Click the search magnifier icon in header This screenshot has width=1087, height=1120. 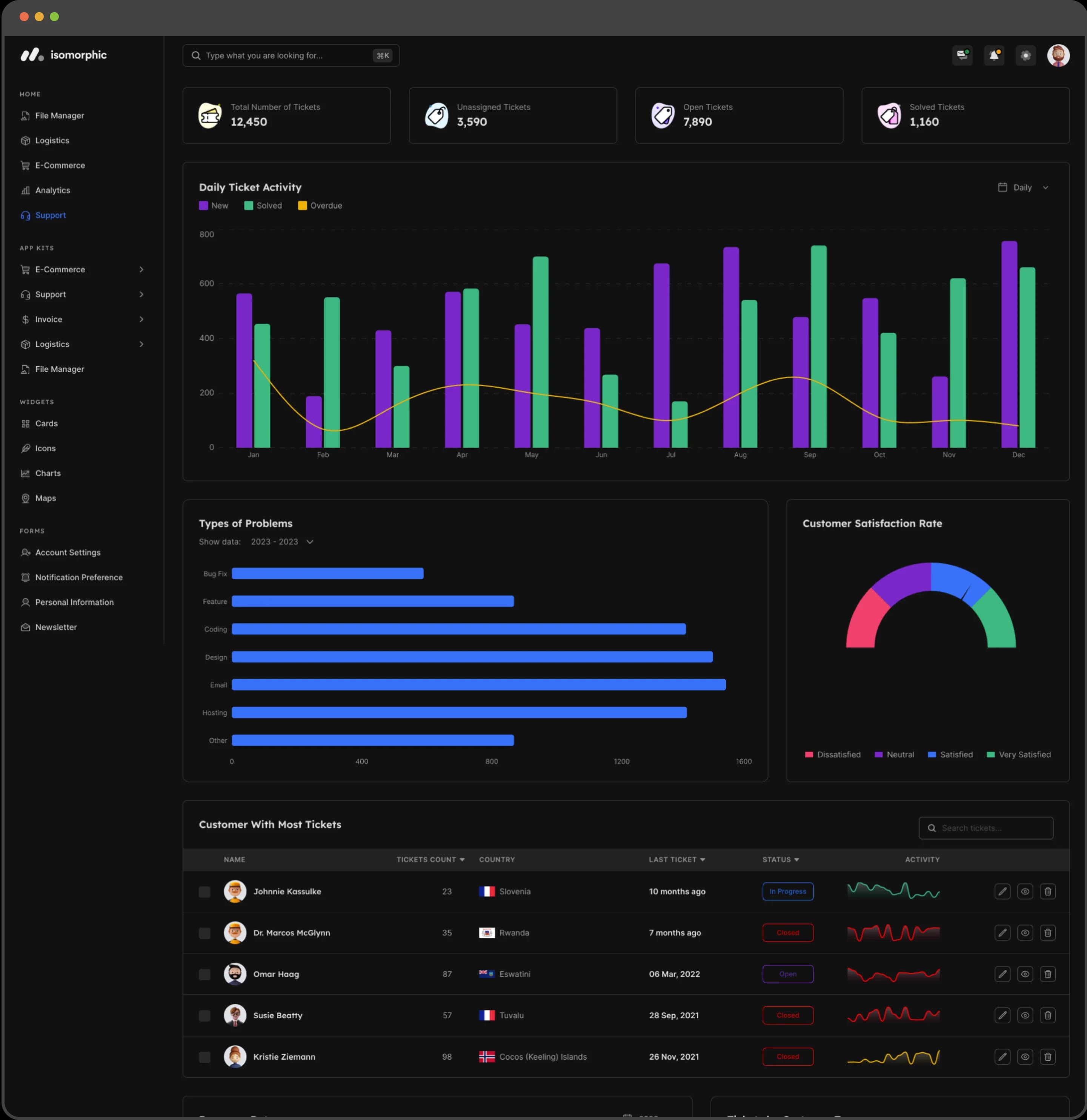point(196,55)
